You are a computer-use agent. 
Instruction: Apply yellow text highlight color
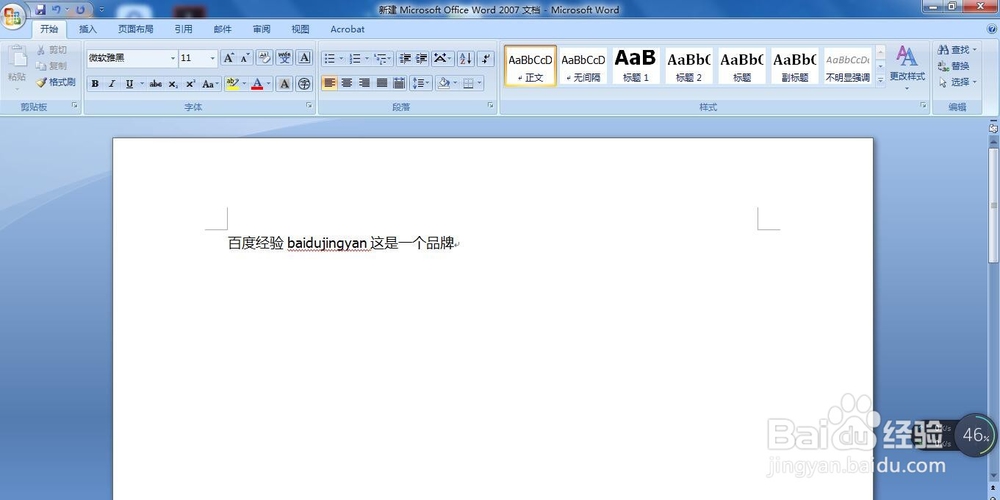[x=232, y=84]
